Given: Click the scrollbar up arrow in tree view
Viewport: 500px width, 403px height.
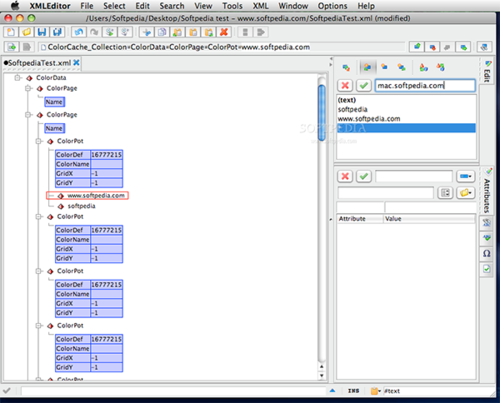Looking at the screenshot, I should (322, 367).
